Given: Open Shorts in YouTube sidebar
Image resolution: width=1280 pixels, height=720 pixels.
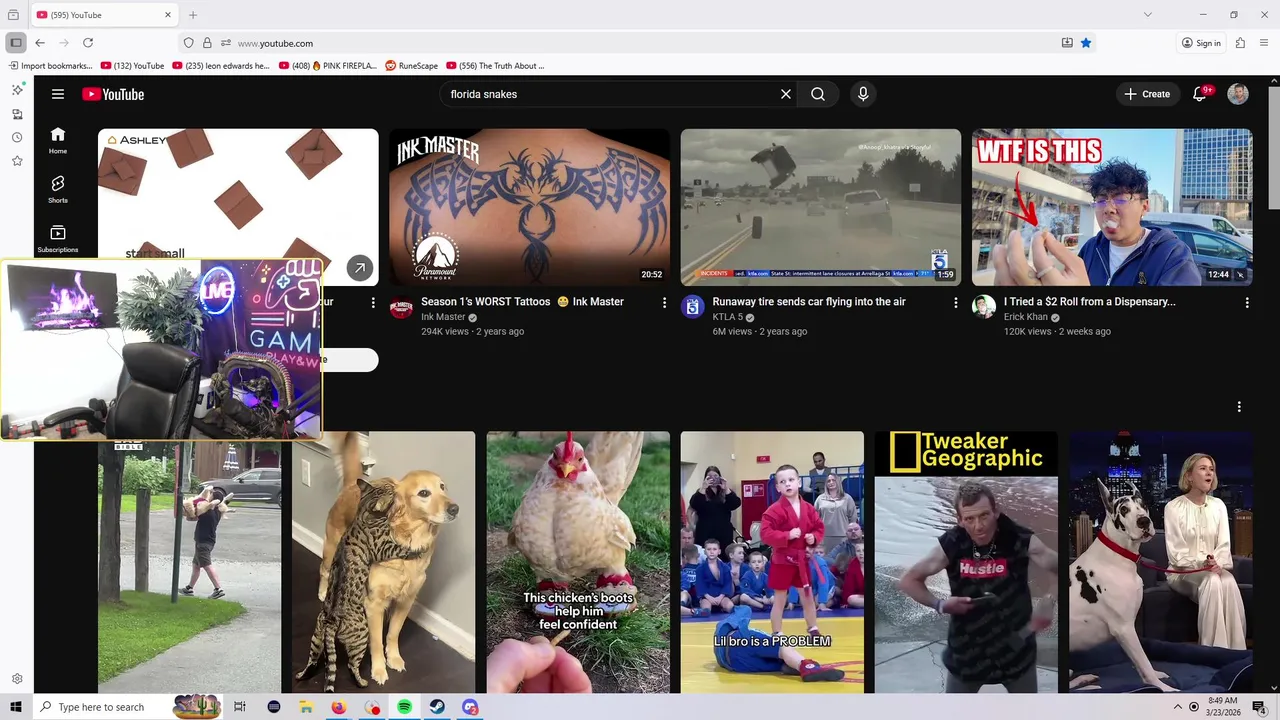Looking at the screenshot, I should (58, 190).
